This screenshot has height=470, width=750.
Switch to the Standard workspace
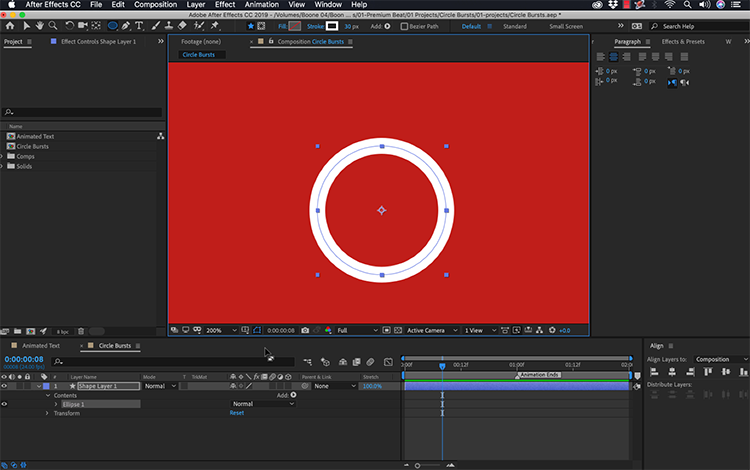point(514,26)
